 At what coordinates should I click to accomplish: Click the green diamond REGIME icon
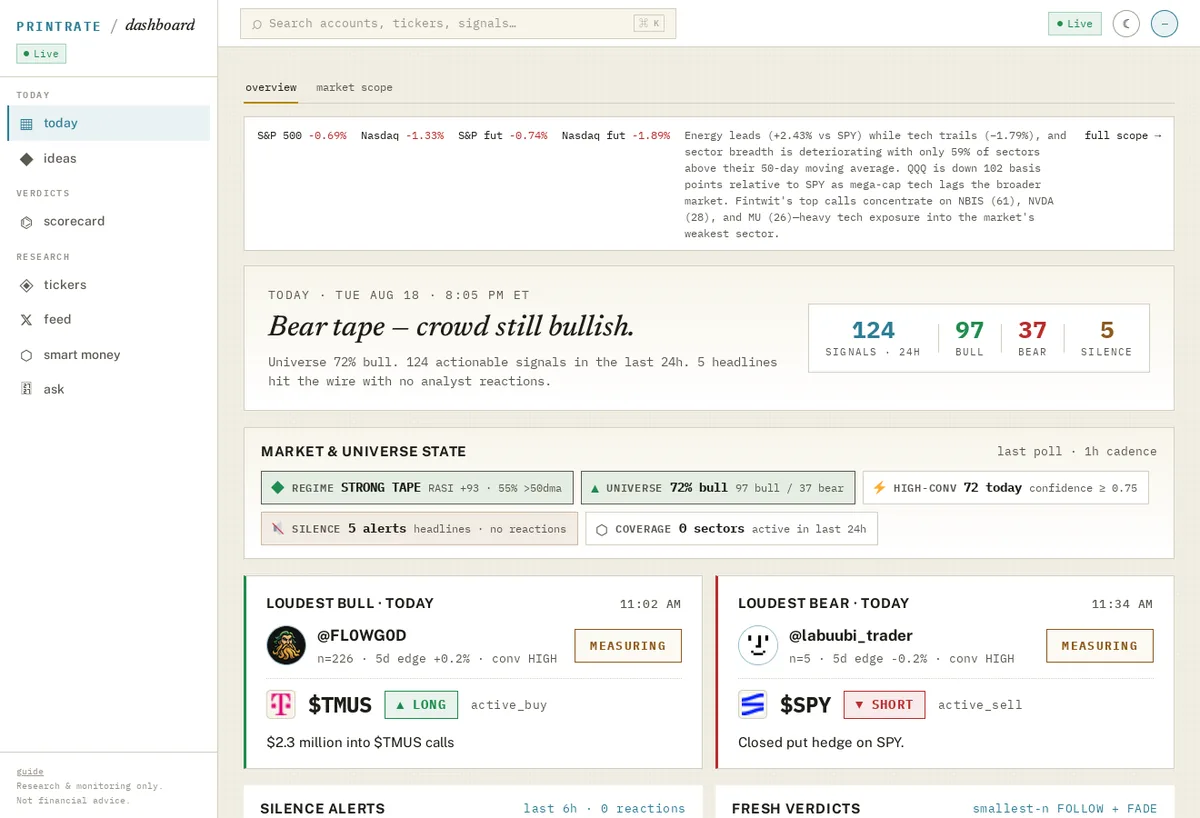pos(279,488)
